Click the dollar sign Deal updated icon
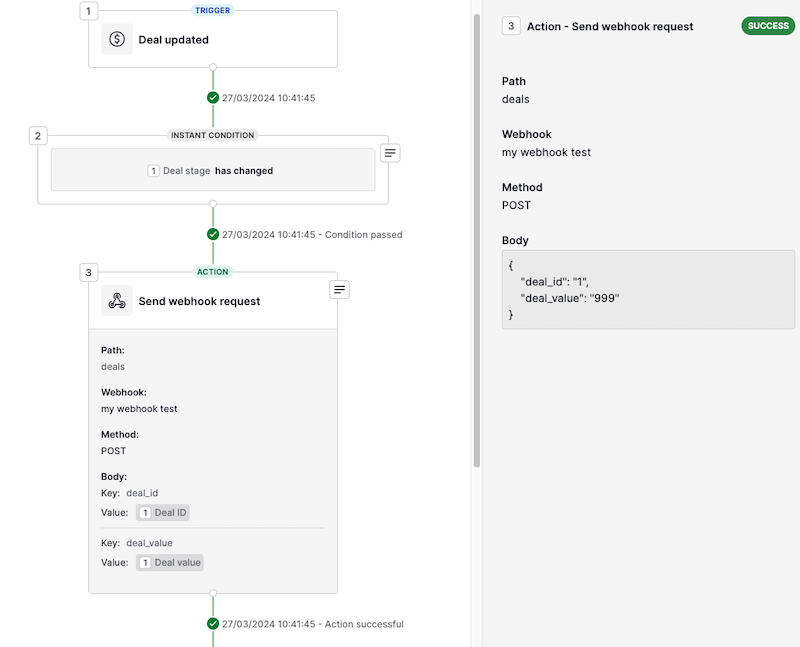 point(117,39)
